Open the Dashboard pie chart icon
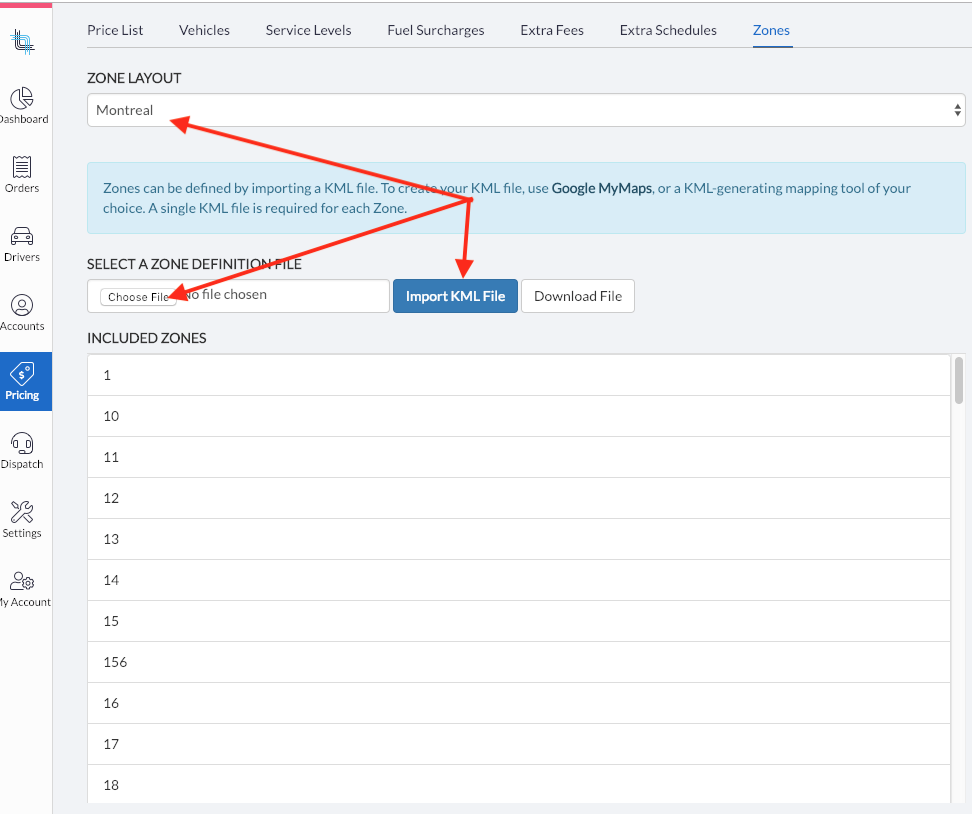972x814 pixels. point(22,98)
